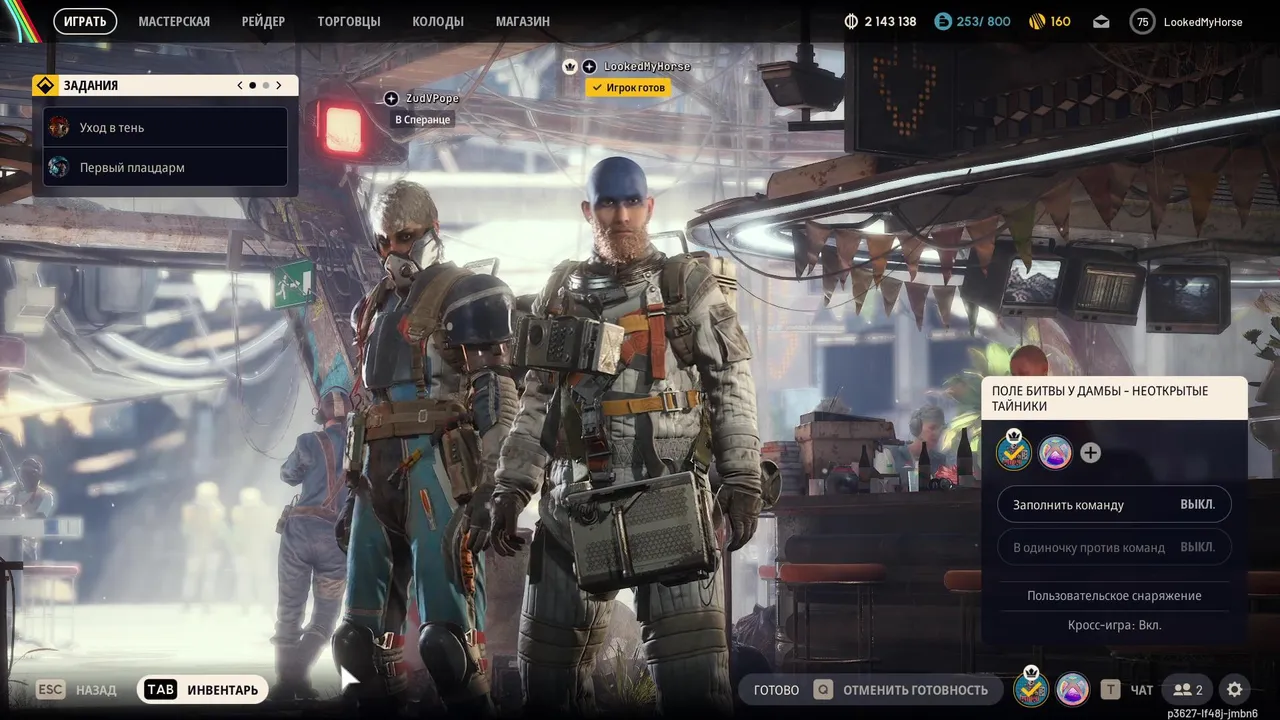Open ИНВЕНТАРЬ with the TAB button
The image size is (1280, 720).
pos(203,689)
